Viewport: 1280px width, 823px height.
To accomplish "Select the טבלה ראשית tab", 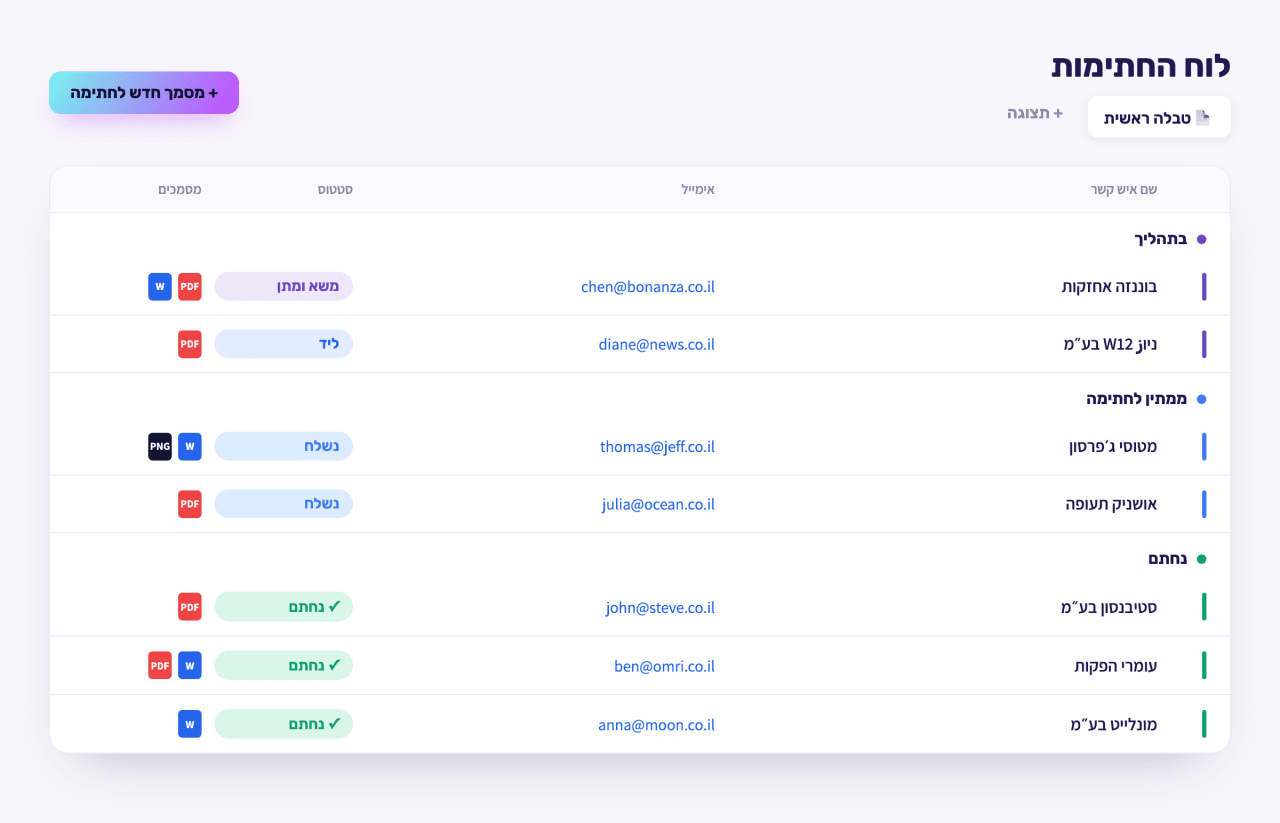I will pos(1159,117).
